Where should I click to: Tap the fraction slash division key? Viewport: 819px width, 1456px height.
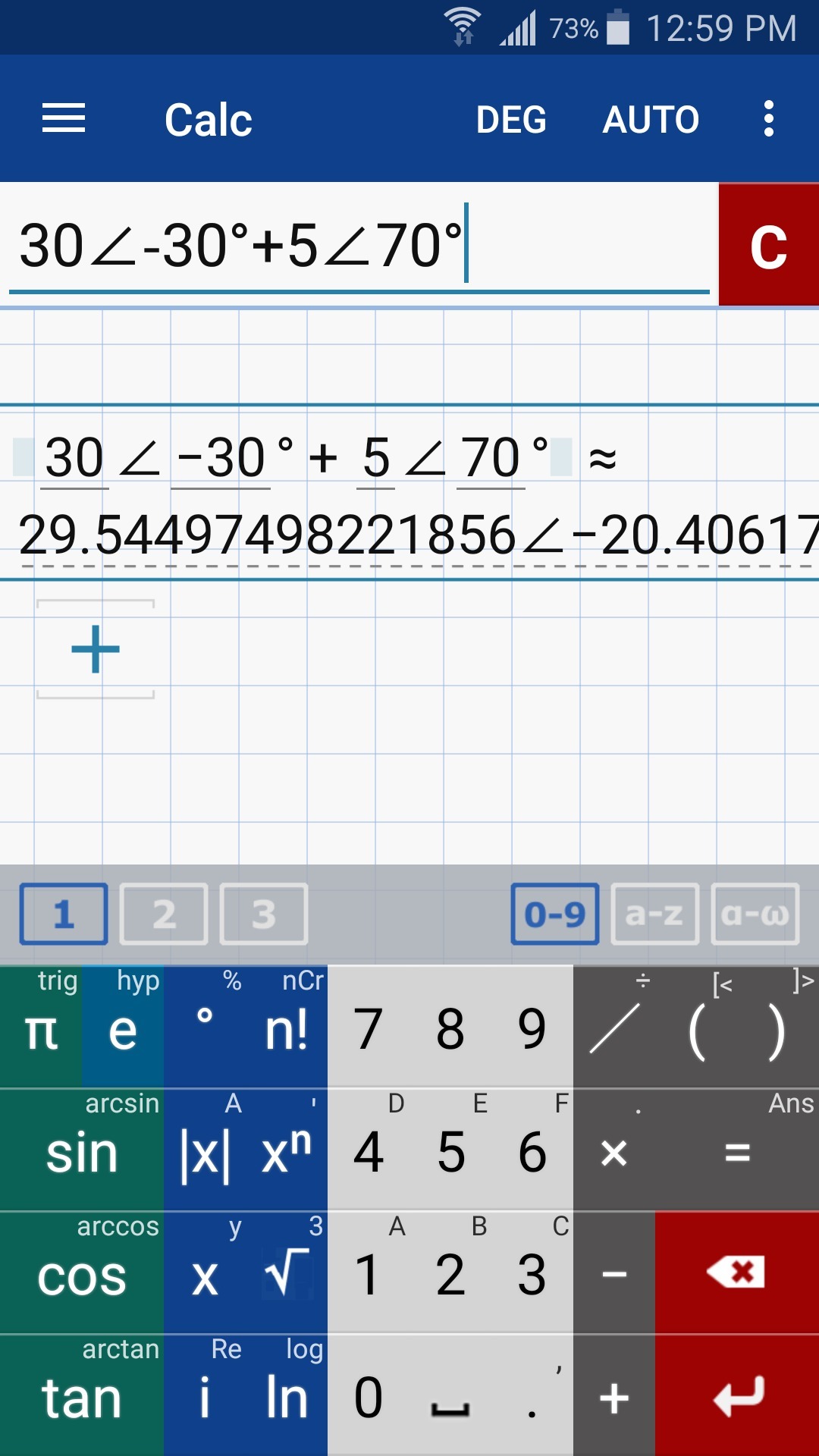tap(614, 1029)
